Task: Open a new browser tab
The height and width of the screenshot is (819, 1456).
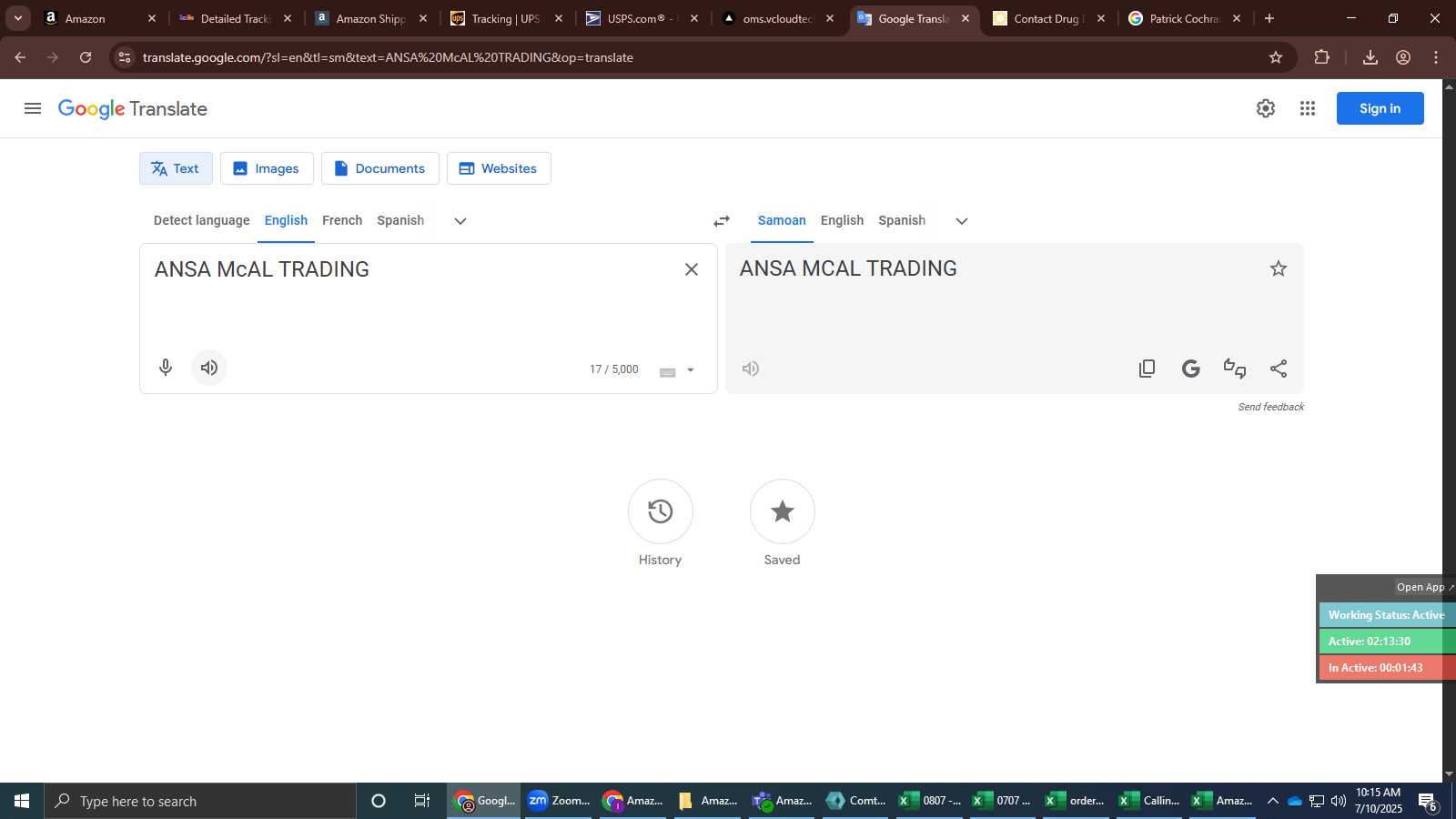Action: [1269, 18]
